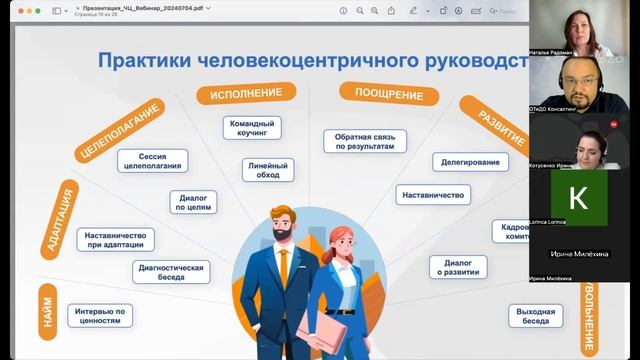
Task: Zoom in with the plus magnifier
Action: point(375,11)
